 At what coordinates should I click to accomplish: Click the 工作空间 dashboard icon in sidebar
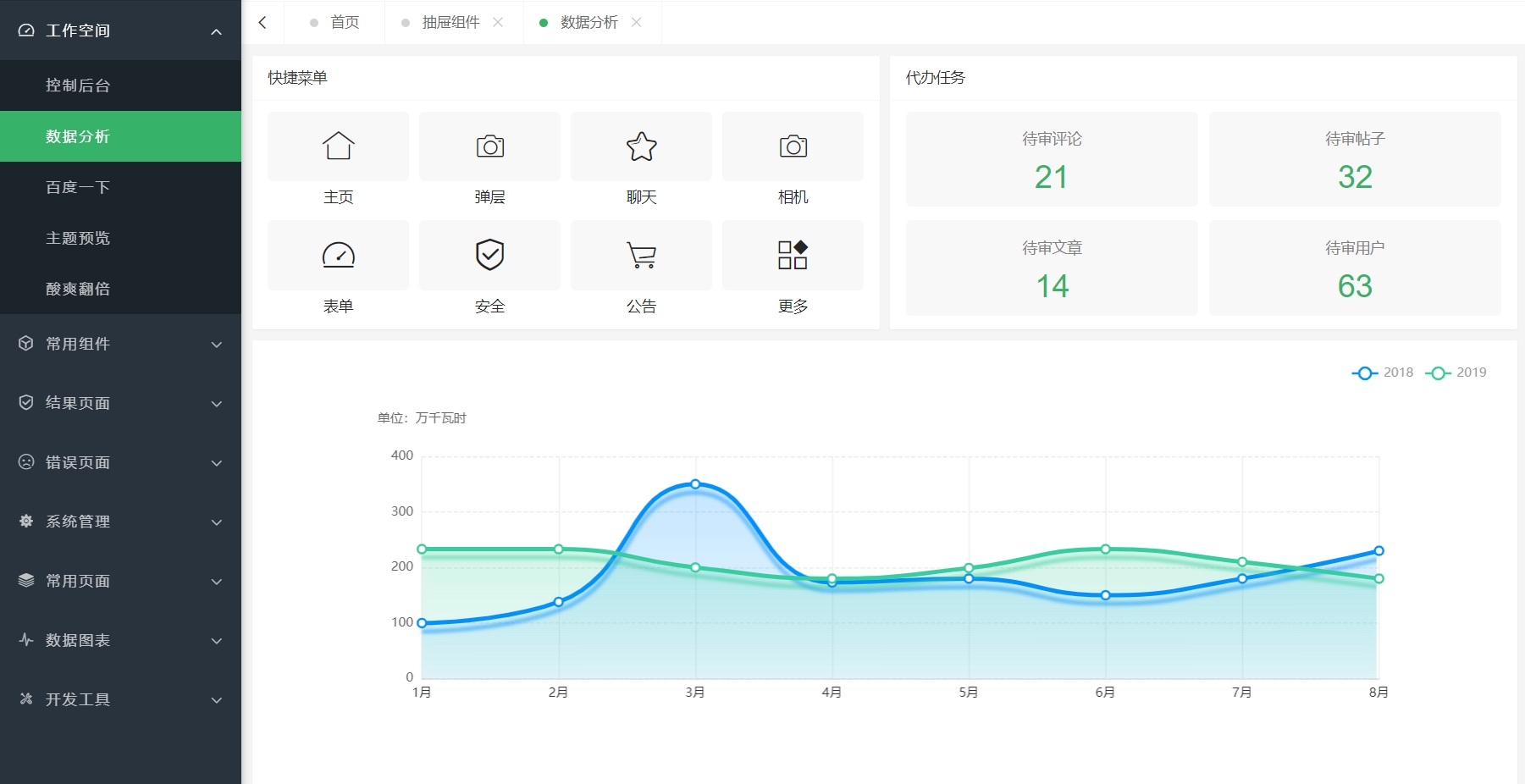pos(26,30)
